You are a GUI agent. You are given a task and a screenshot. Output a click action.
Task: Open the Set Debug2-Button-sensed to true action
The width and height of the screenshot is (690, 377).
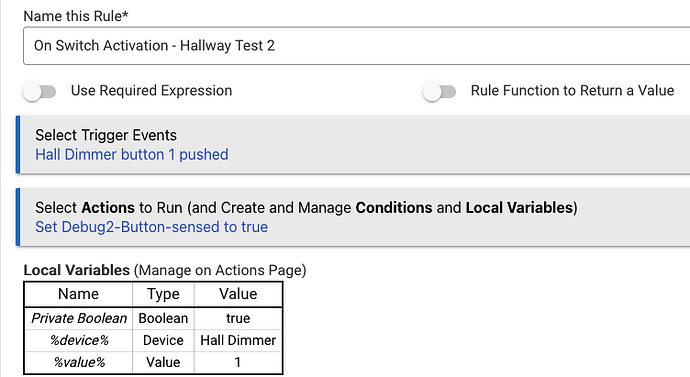click(x=151, y=227)
